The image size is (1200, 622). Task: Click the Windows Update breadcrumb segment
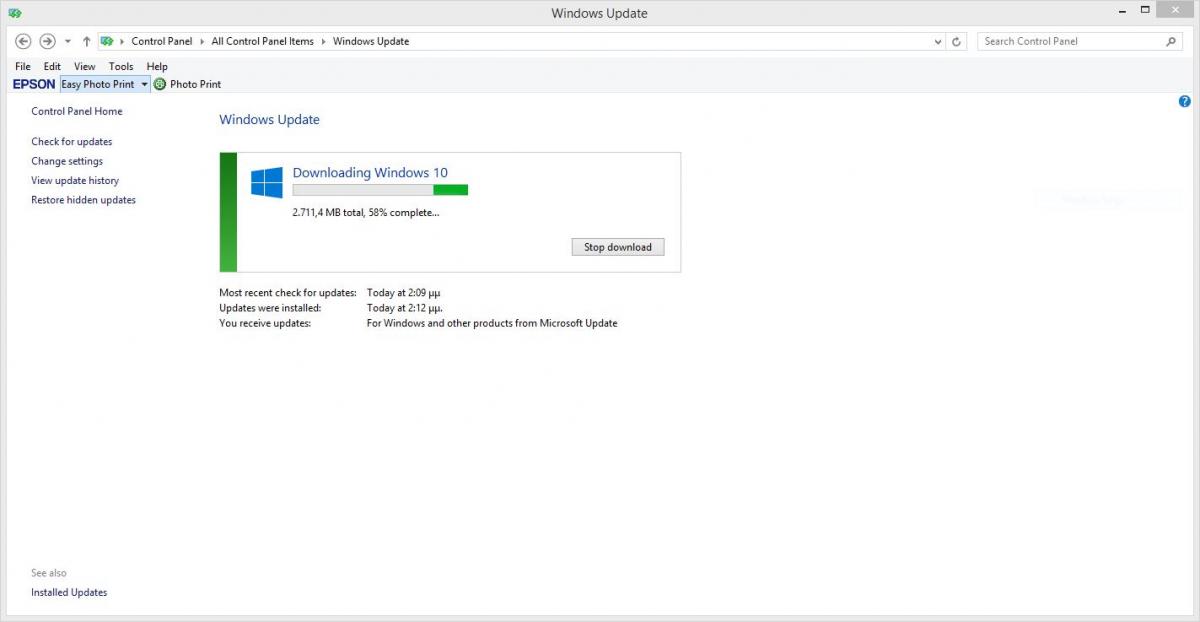pyautogui.click(x=371, y=42)
